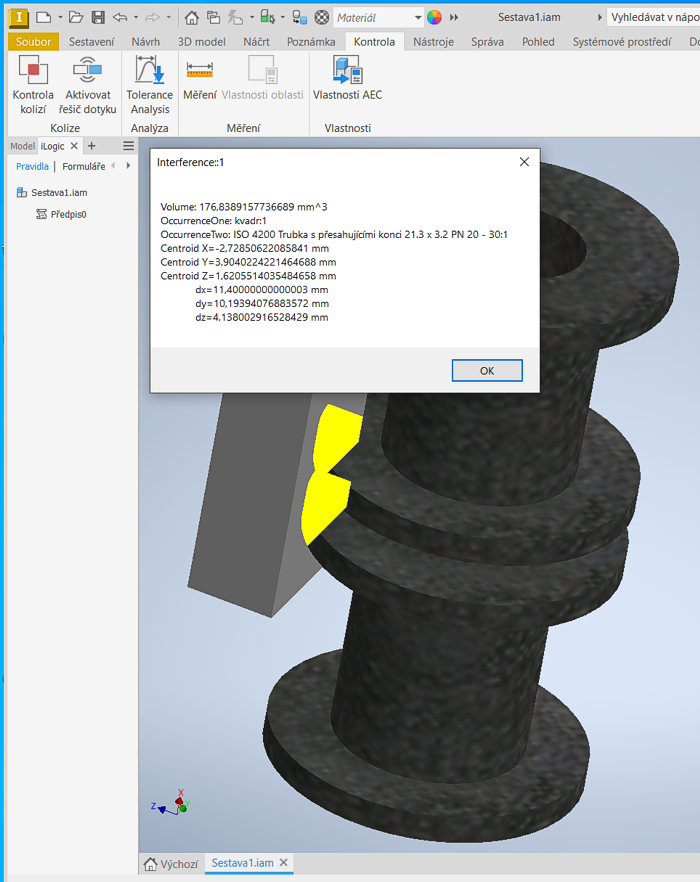700x882 pixels.
Task: Select the Předpis0 rule in the tree
Action: pos(68,214)
